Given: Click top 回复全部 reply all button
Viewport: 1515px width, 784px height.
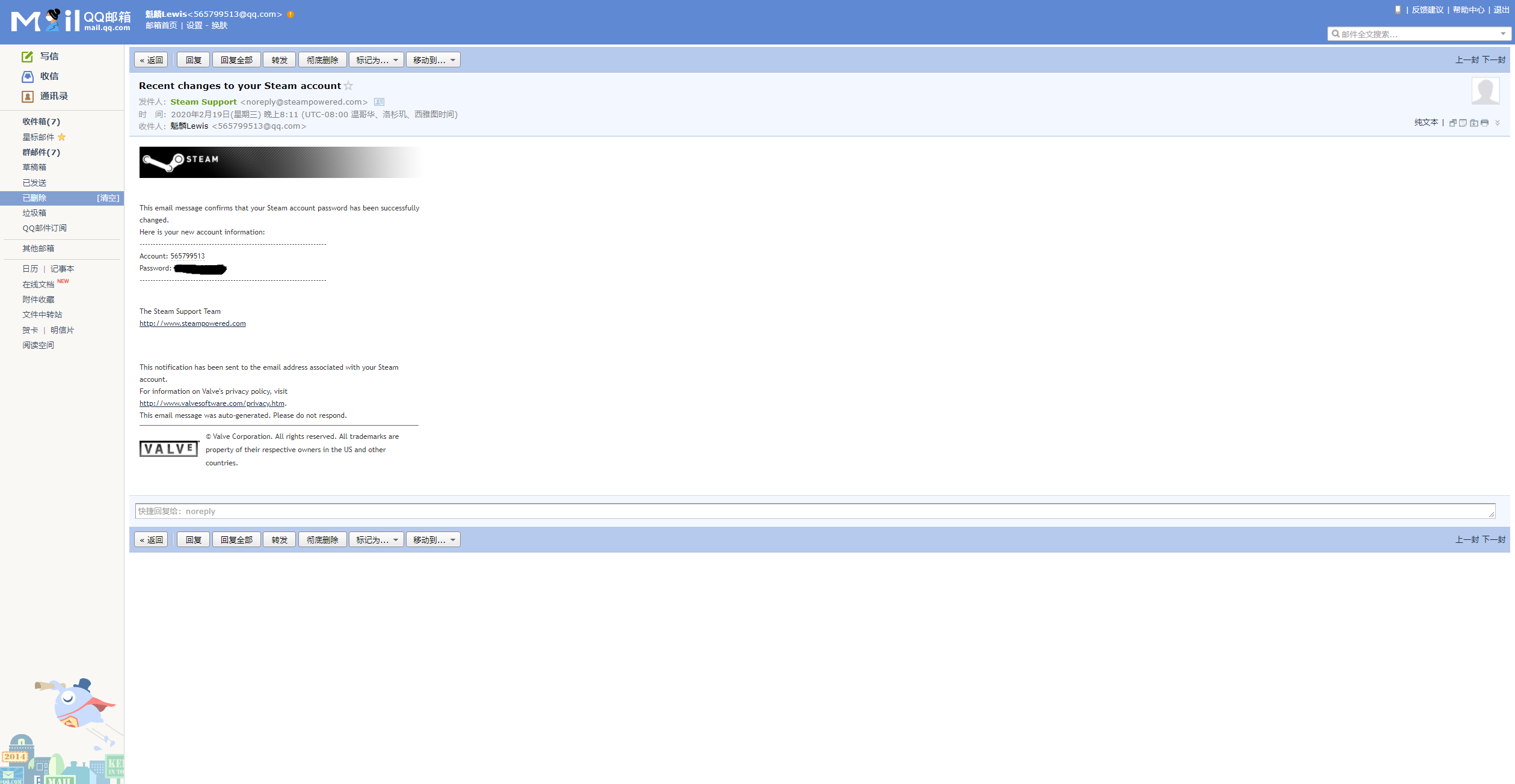Looking at the screenshot, I should pos(236,60).
